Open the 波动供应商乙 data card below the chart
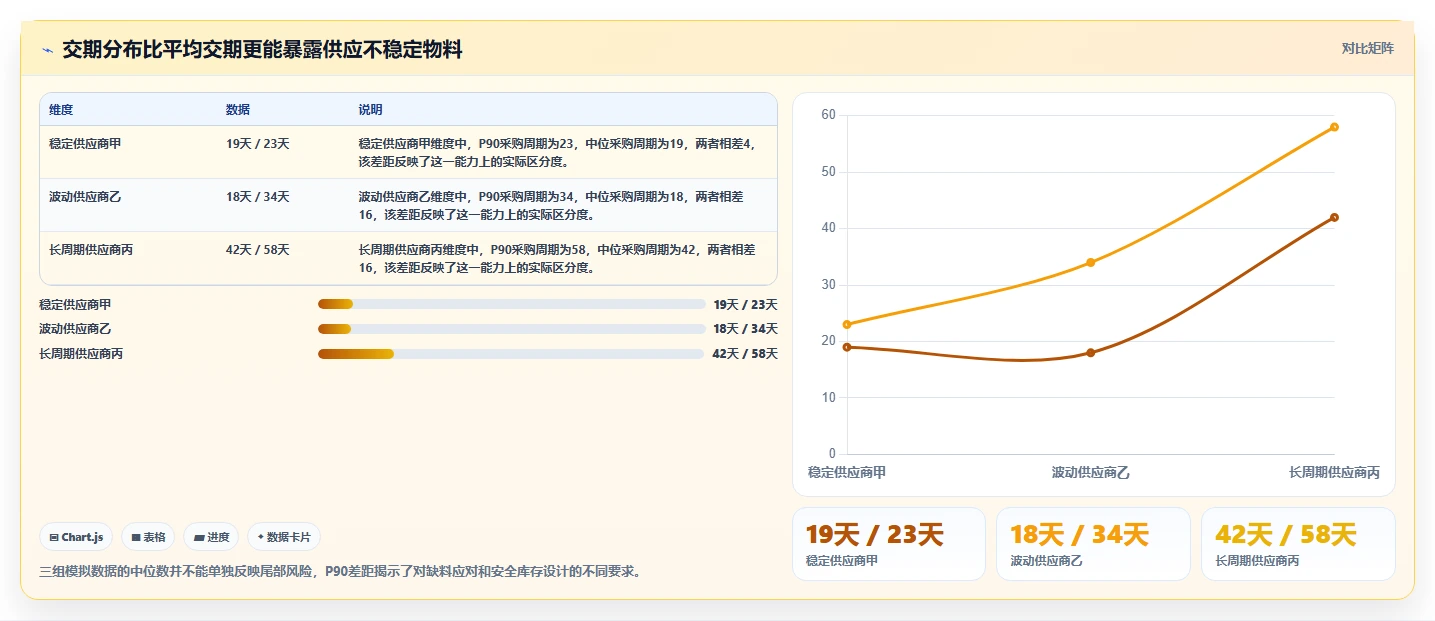1435x621 pixels. [x=1093, y=544]
